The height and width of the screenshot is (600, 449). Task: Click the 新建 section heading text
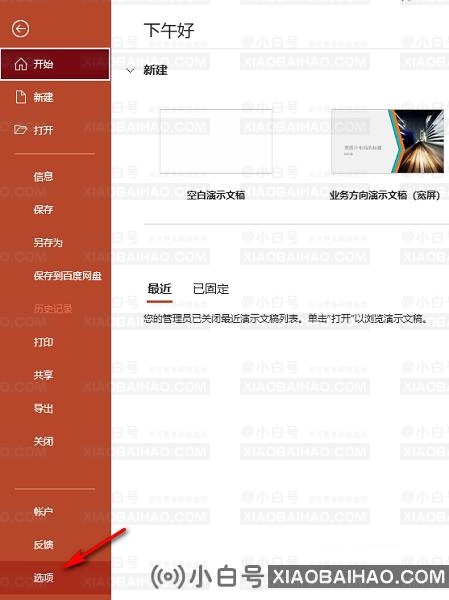coord(155,70)
